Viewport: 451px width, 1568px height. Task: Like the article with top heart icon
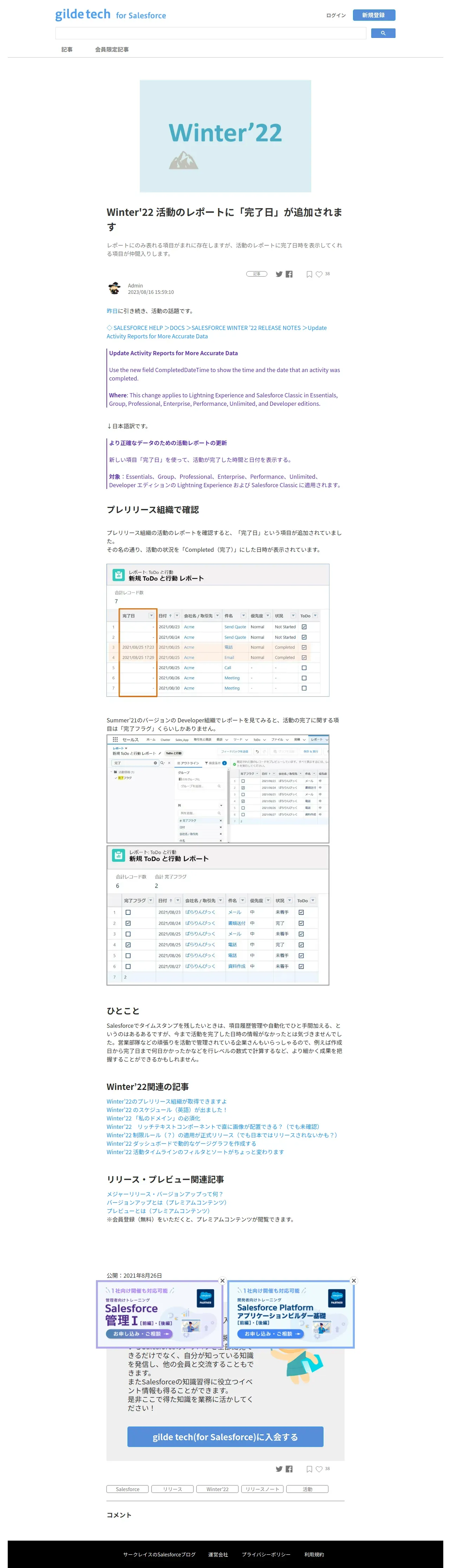(319, 274)
